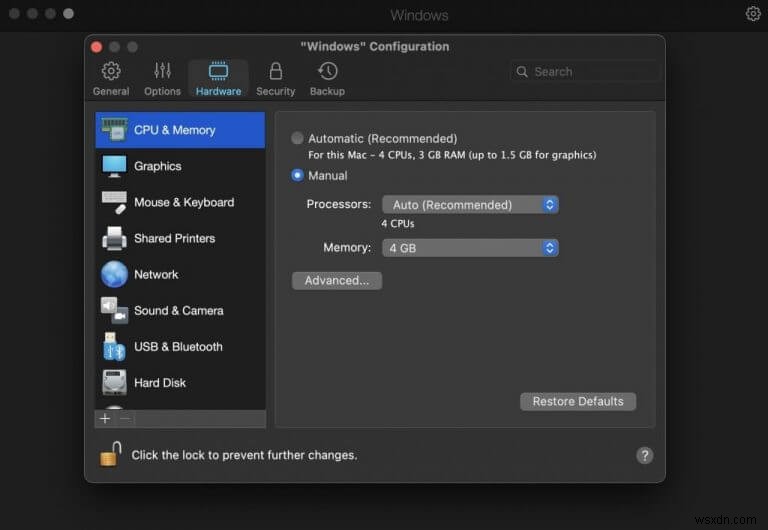Open the Processors dropdown
The width and height of the screenshot is (768, 530).
[470, 205]
